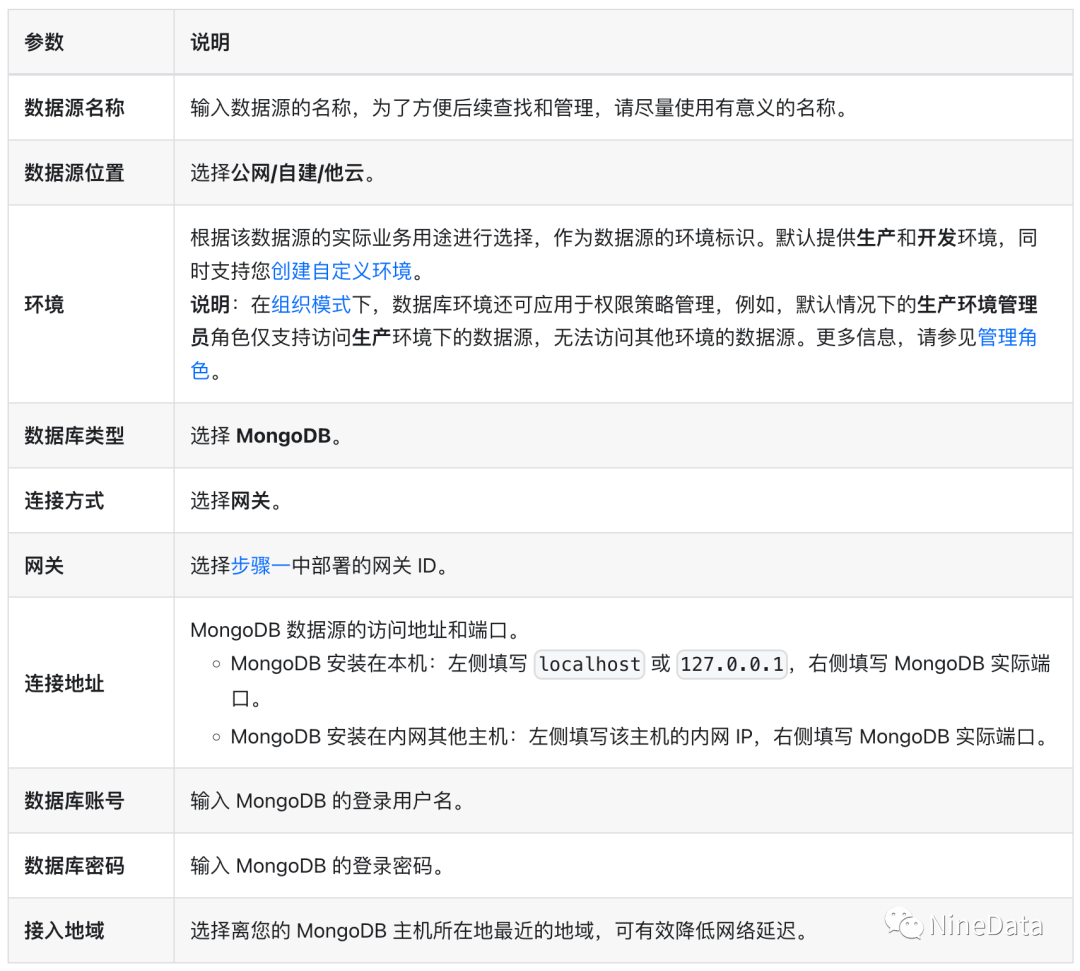Open the 创建自定义环境 link
Image resolution: width=1080 pixels, height=971 pixels.
pyautogui.click(x=341, y=271)
